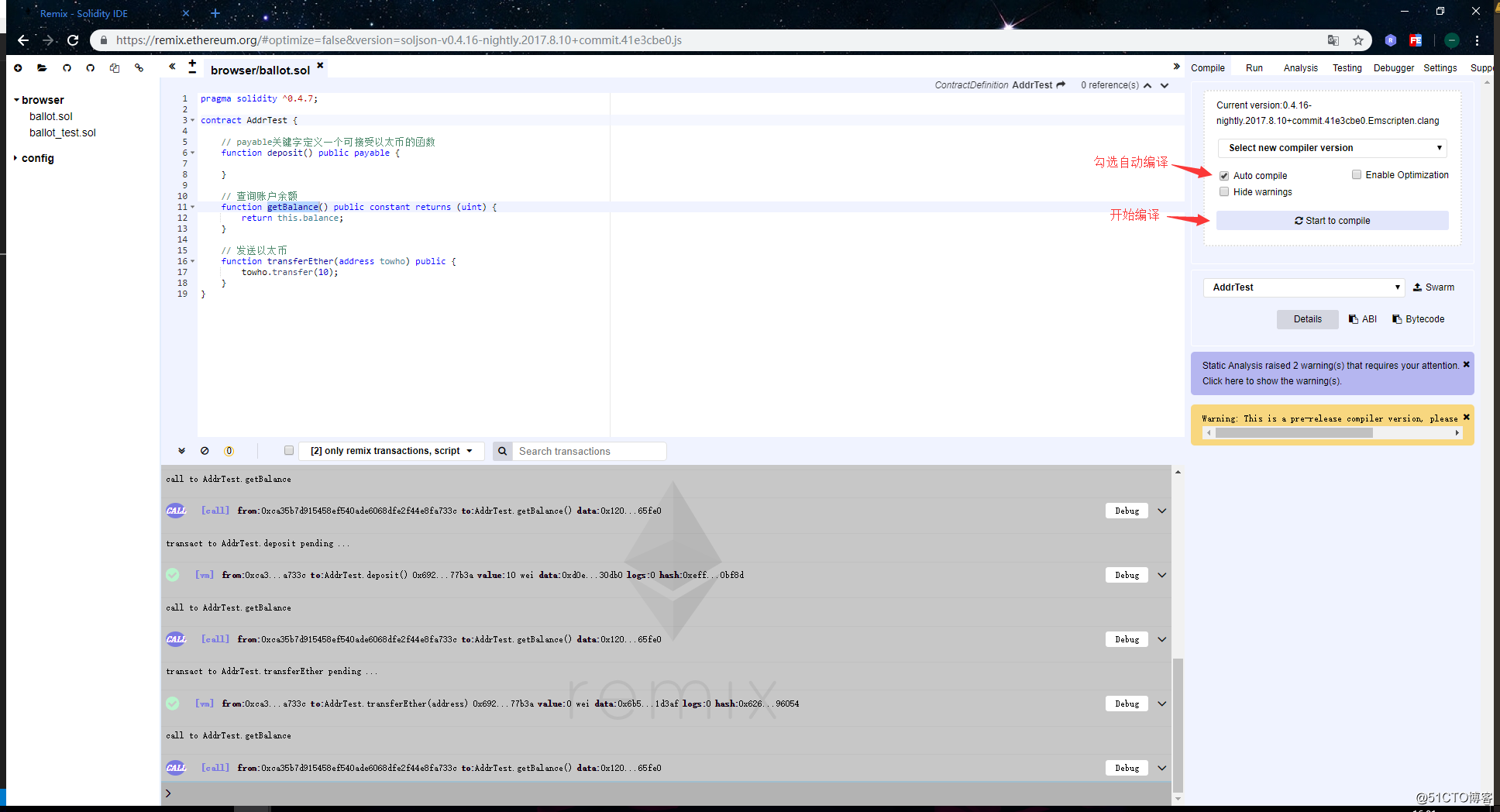Publish contract on Swarm
This screenshot has height=812, width=1500.
(1433, 287)
